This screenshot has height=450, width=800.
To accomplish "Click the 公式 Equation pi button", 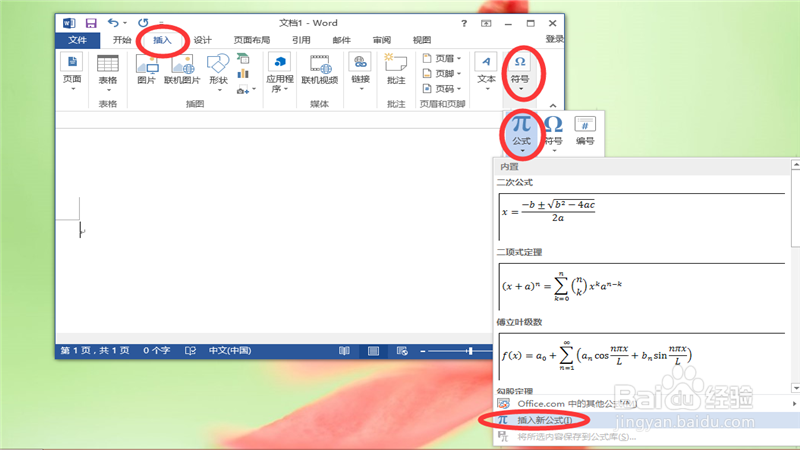I will pyautogui.click(x=521, y=133).
